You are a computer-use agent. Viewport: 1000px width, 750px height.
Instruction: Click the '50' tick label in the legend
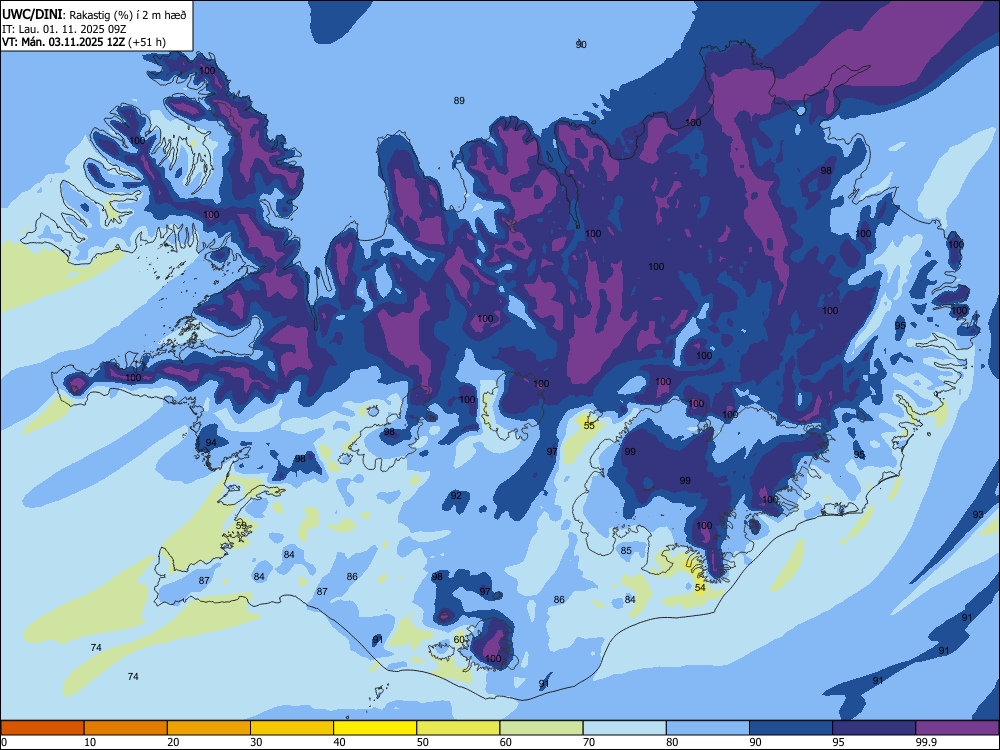click(x=423, y=742)
